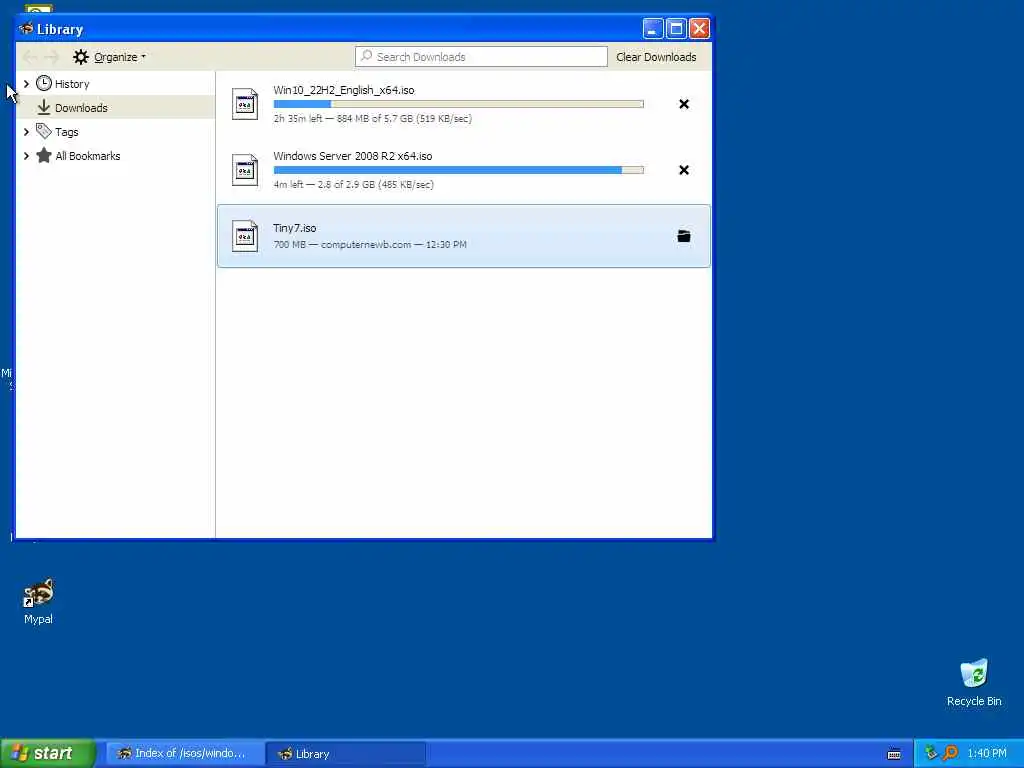The width and height of the screenshot is (1024, 768).
Task: Select the Win10_22H2_English_x64.iso file name
Action: click(x=344, y=90)
